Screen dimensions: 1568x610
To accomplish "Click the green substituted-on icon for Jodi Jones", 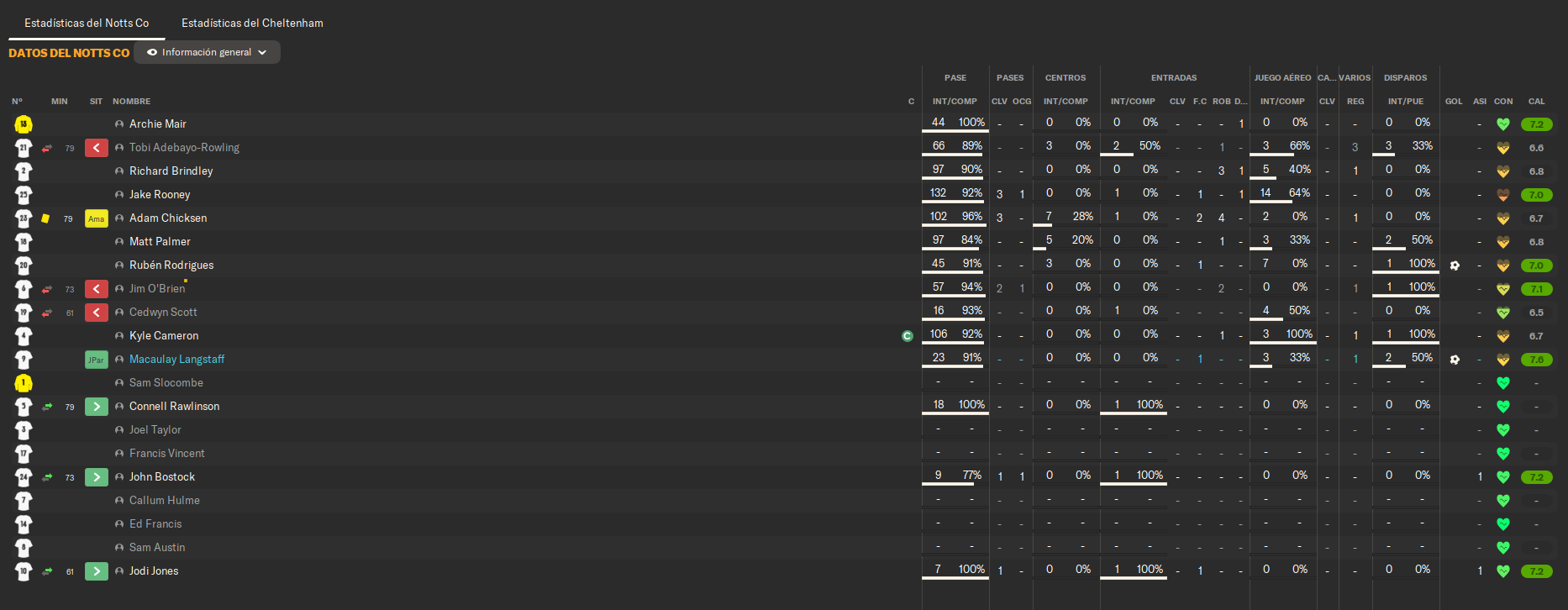I will pos(97,571).
